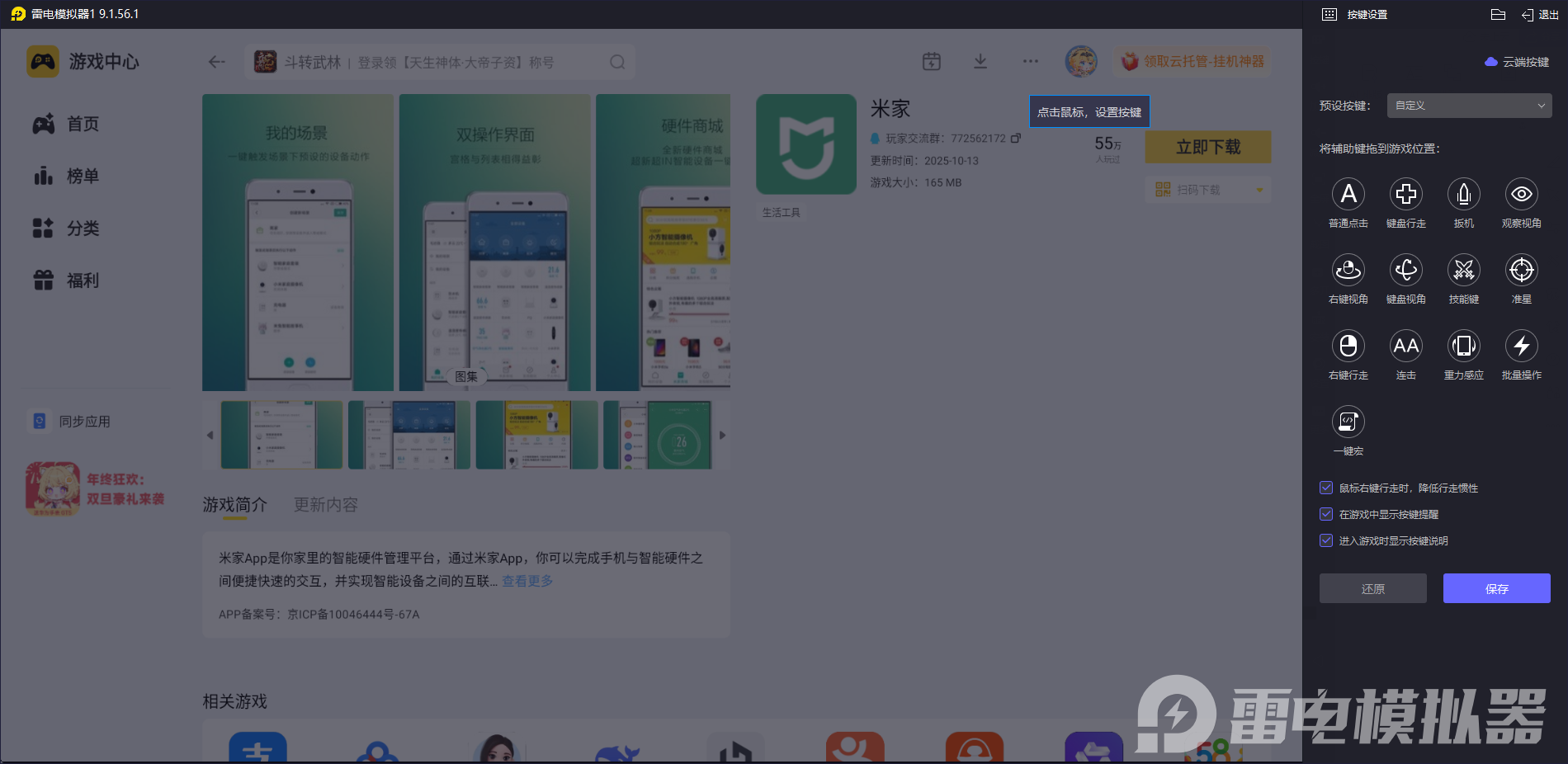Open the 双操作界面 screenshot
The image size is (1568, 764).
[x=495, y=243]
